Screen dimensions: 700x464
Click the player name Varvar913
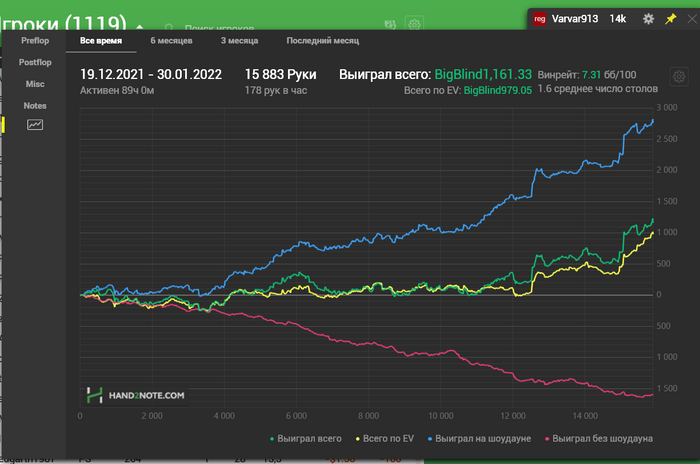coord(575,19)
